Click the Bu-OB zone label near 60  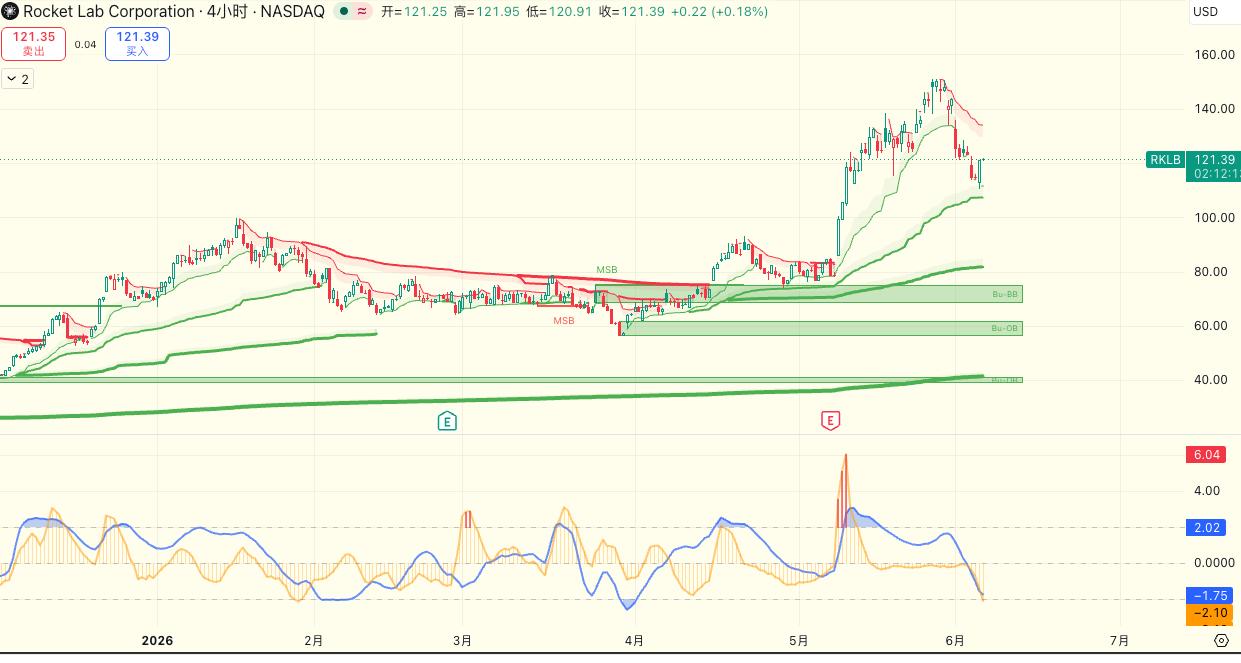pos(1005,328)
